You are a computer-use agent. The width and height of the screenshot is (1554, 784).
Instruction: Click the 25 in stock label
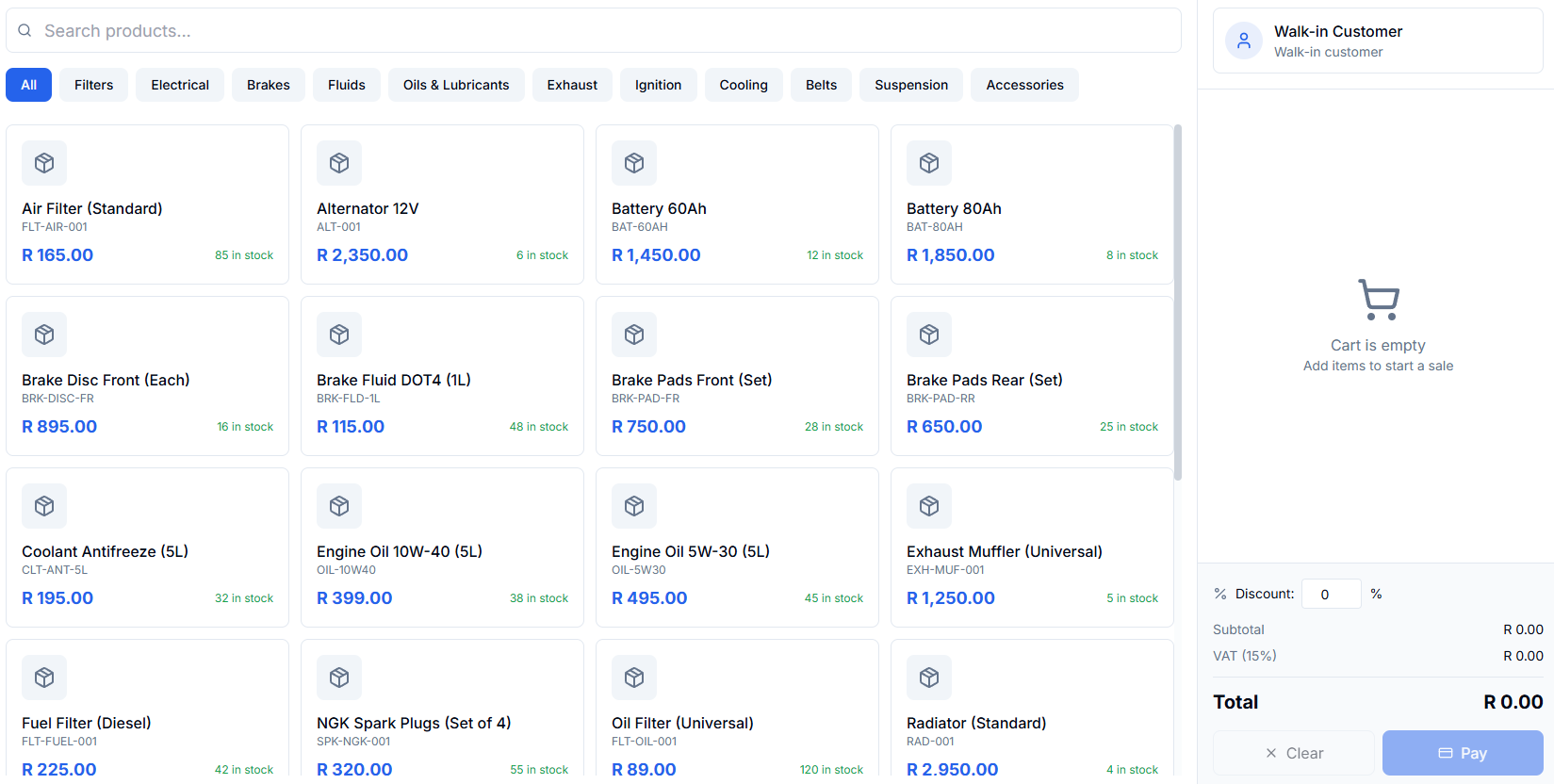point(1129,427)
